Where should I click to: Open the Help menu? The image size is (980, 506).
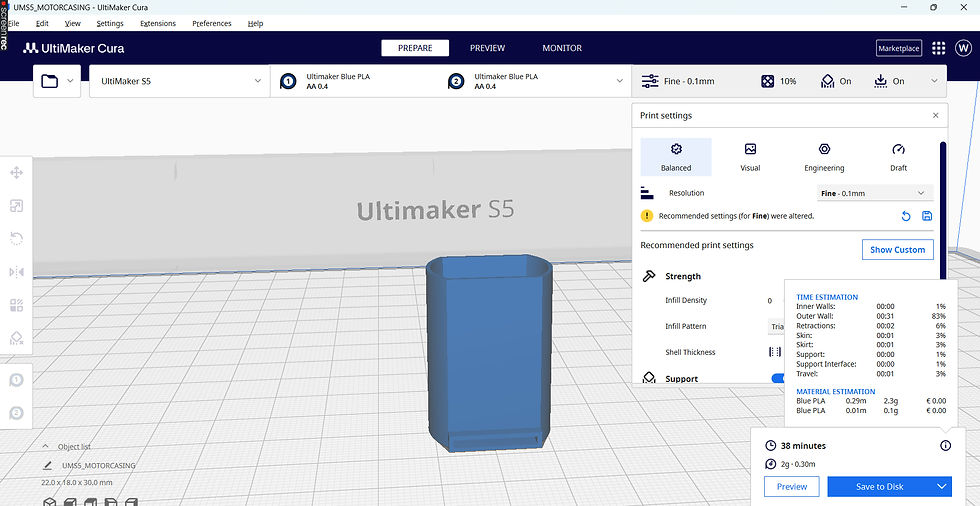click(x=255, y=24)
